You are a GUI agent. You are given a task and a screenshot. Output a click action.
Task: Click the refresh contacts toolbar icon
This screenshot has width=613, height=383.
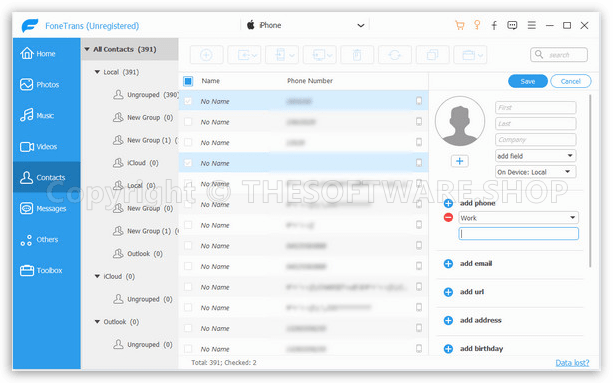[394, 55]
